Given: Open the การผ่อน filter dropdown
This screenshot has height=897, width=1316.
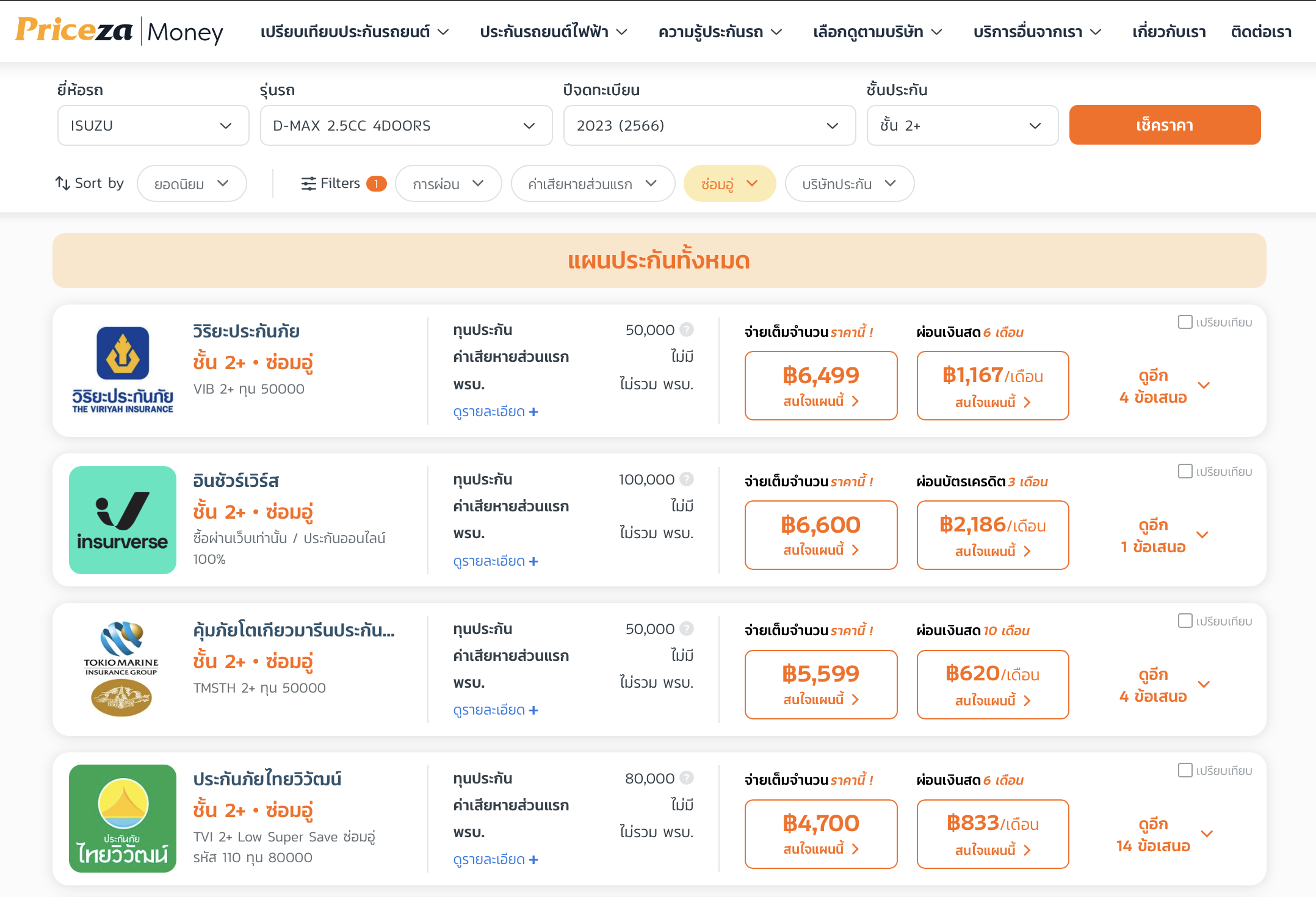Looking at the screenshot, I should coord(448,184).
